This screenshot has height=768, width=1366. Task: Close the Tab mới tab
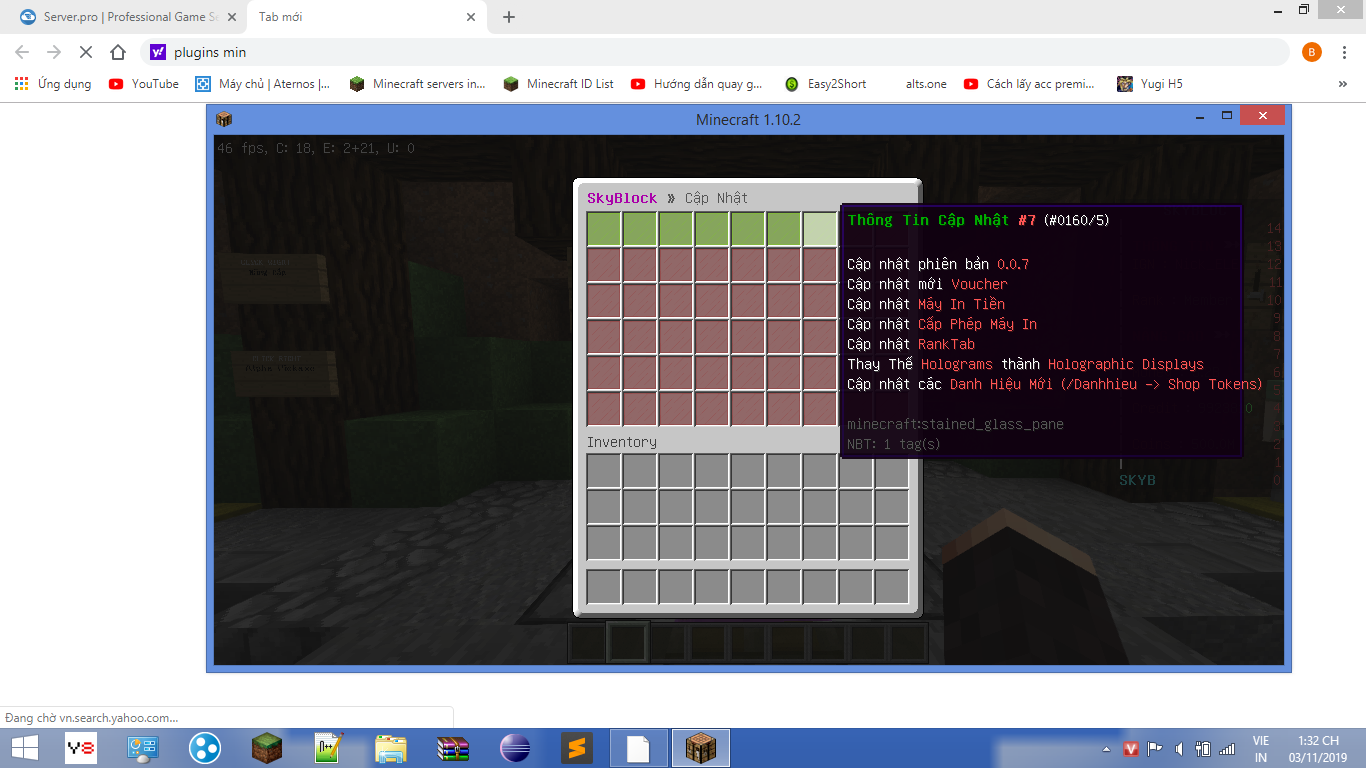click(x=471, y=17)
